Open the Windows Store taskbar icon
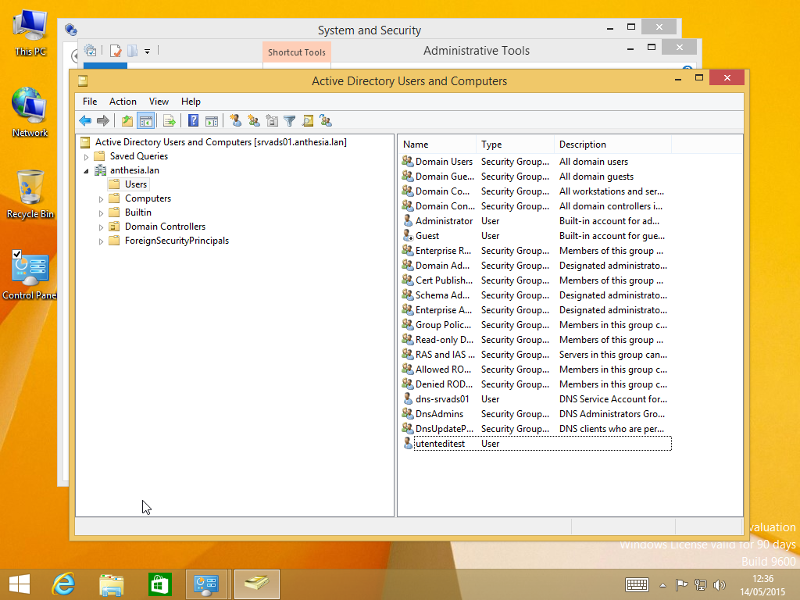The image size is (800, 600). tap(159, 585)
